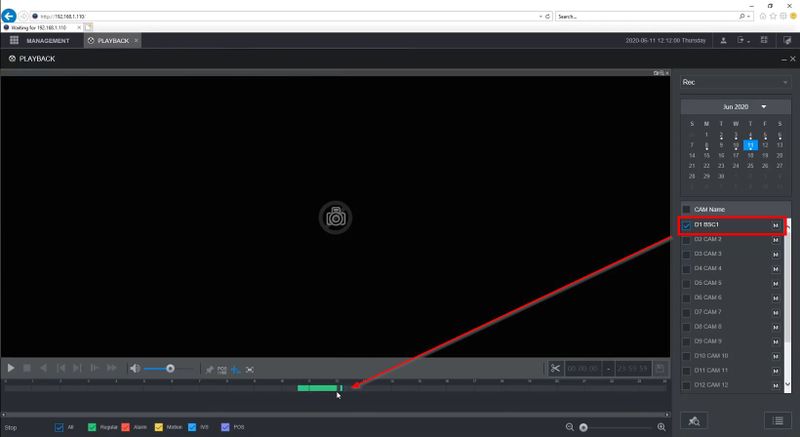Mute the speaker volume icon
Image resolution: width=800 pixels, height=437 pixels.
click(135, 368)
